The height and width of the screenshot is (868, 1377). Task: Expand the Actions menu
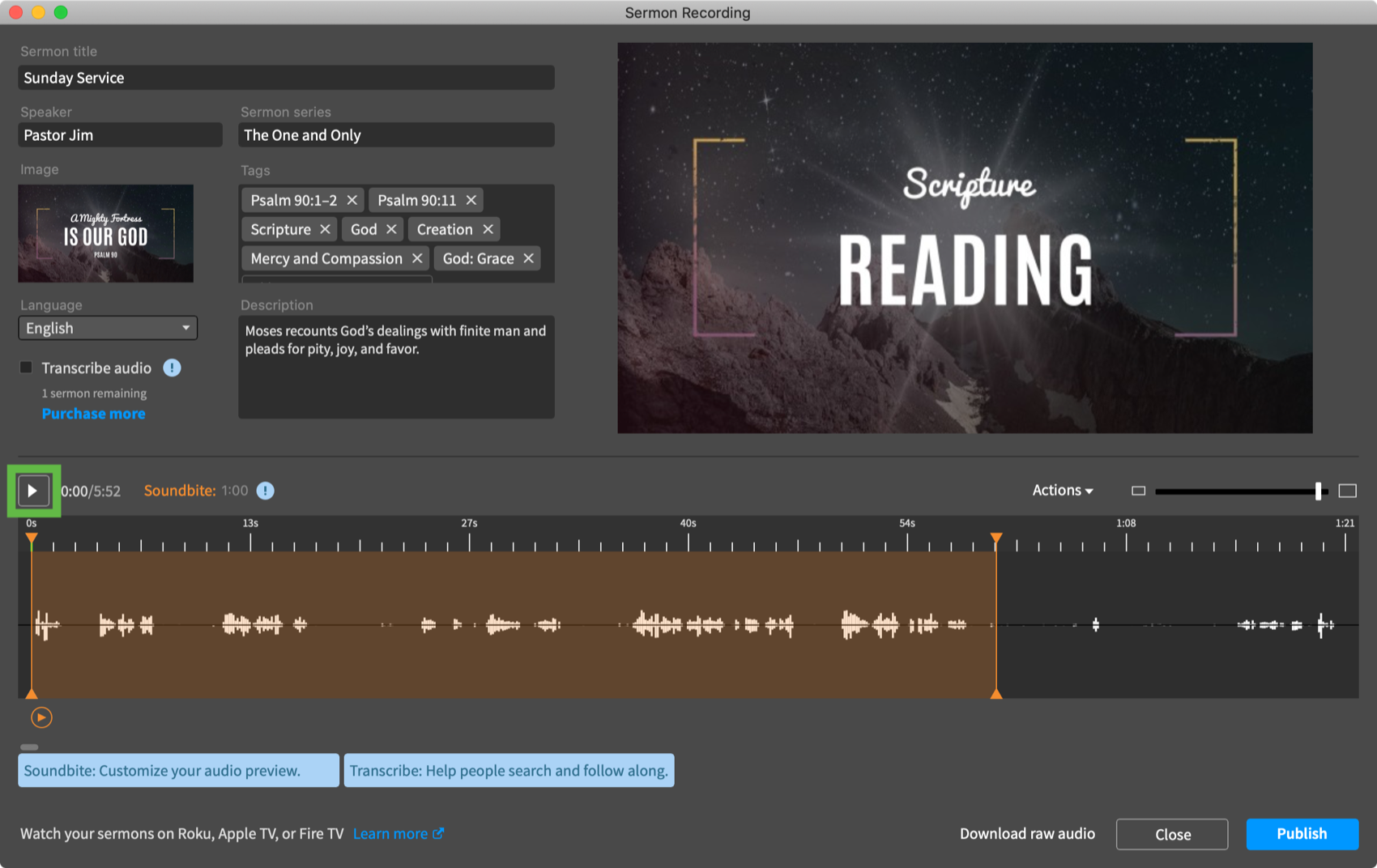click(x=1062, y=491)
